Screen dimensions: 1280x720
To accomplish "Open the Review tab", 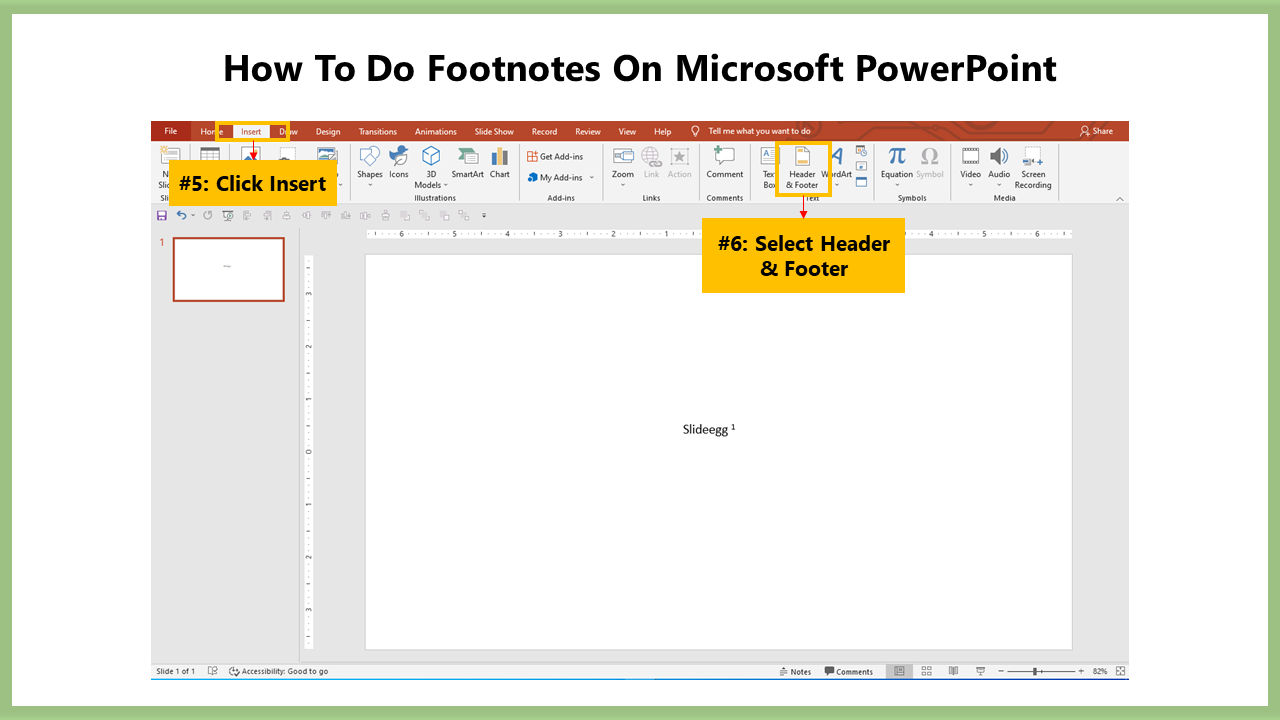I will (x=588, y=132).
